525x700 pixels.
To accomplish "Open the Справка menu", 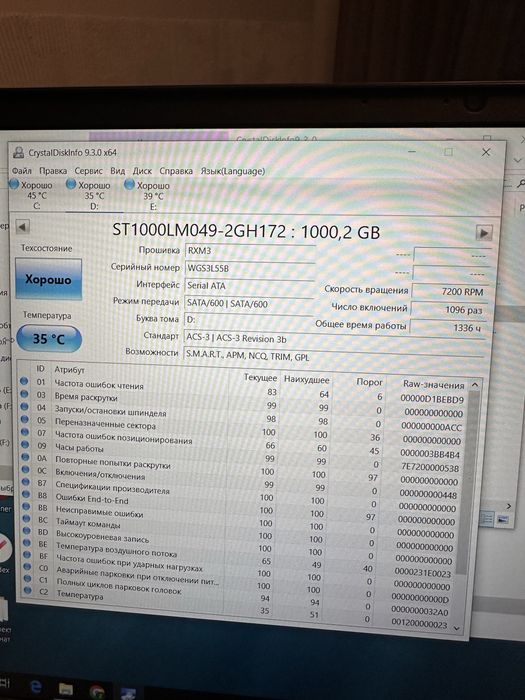I will pyautogui.click(x=176, y=171).
